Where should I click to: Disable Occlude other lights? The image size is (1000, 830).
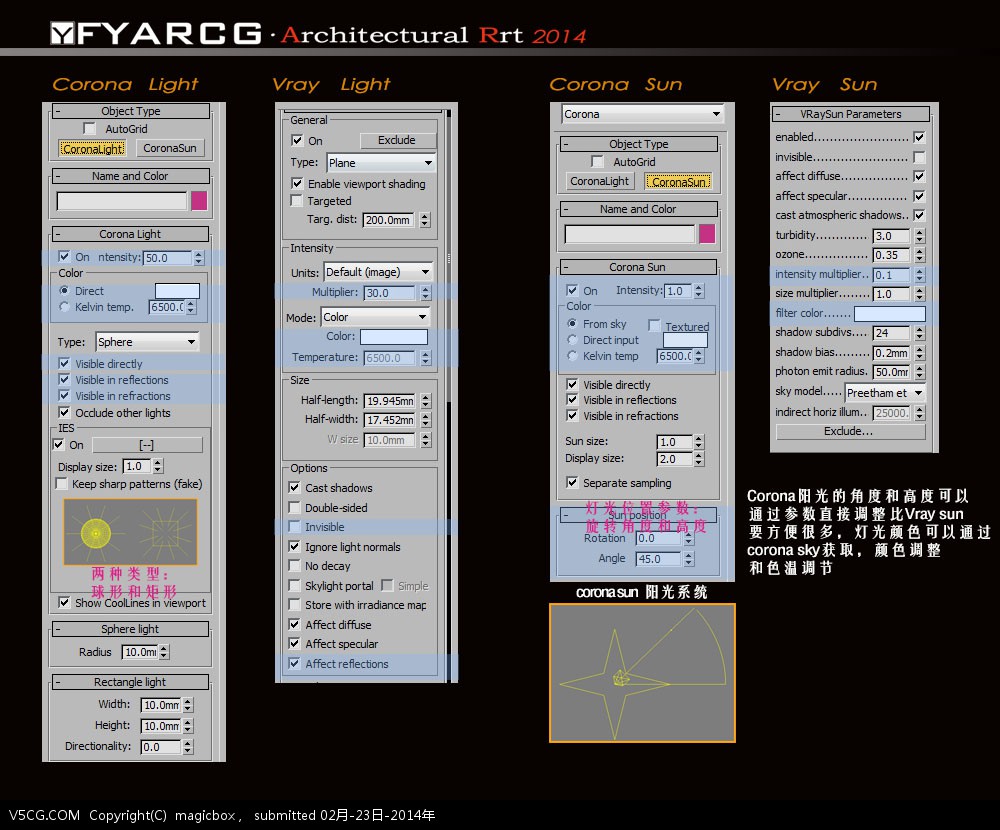click(x=64, y=412)
